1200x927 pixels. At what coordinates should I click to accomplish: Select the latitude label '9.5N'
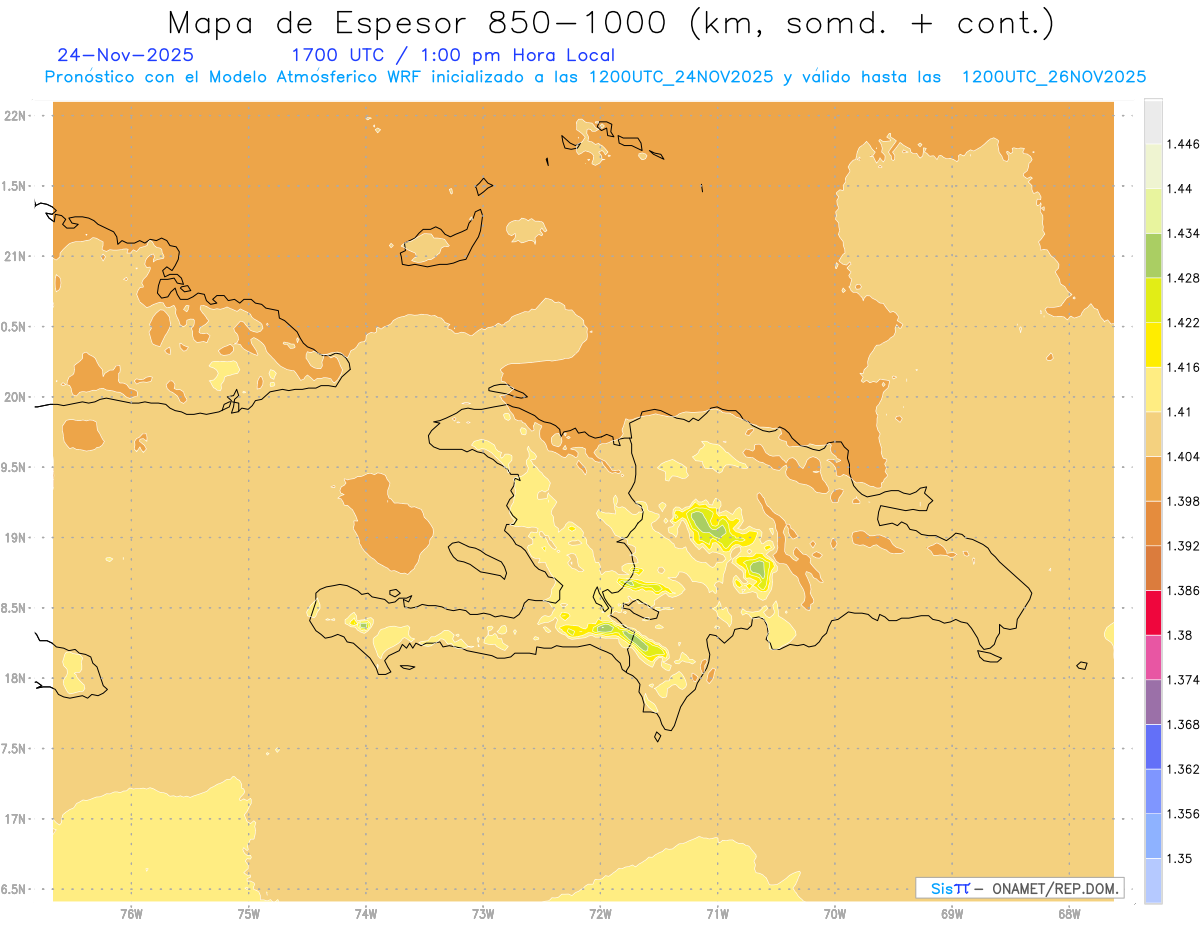14,467
